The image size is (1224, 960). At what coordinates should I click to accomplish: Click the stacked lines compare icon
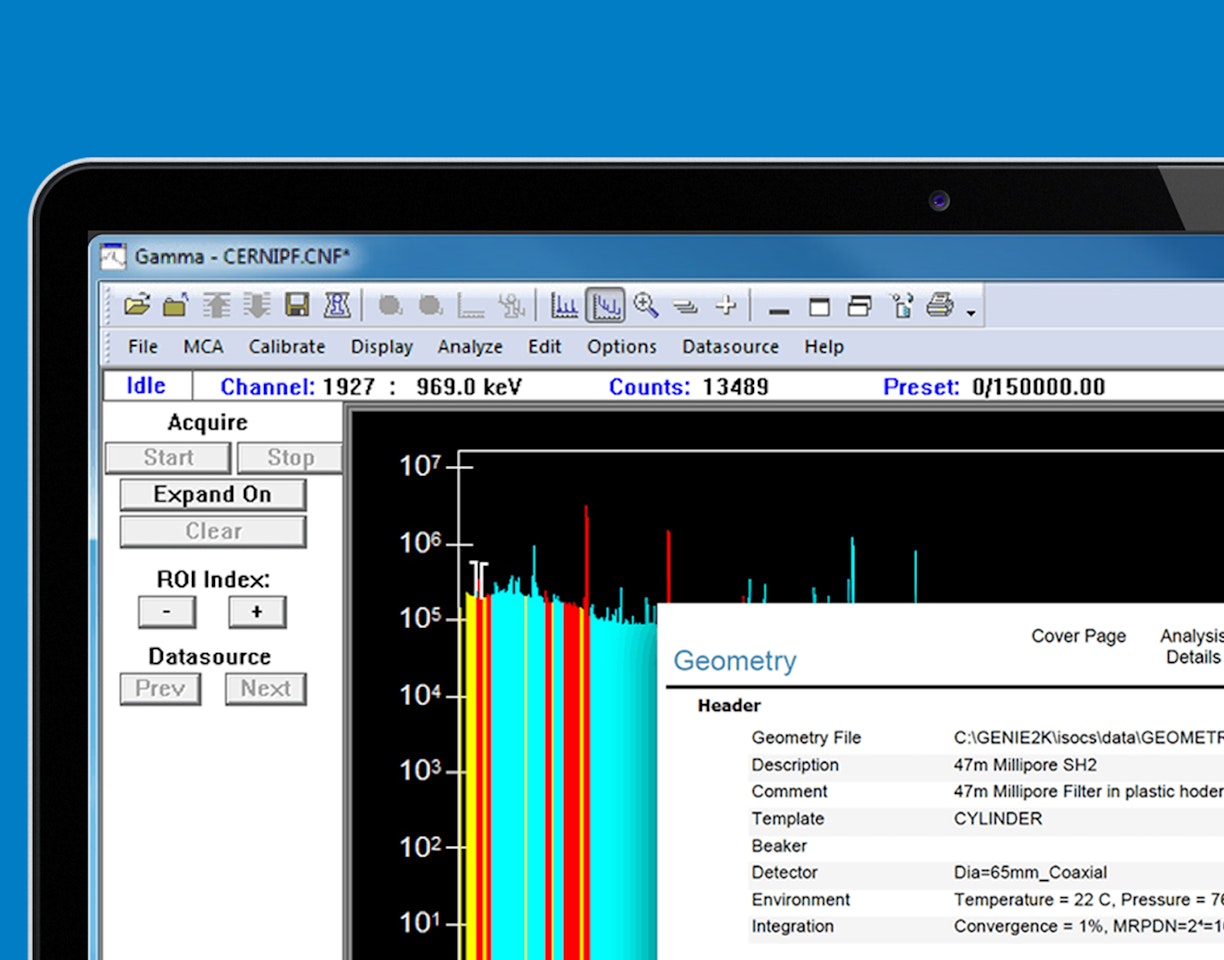click(x=685, y=306)
